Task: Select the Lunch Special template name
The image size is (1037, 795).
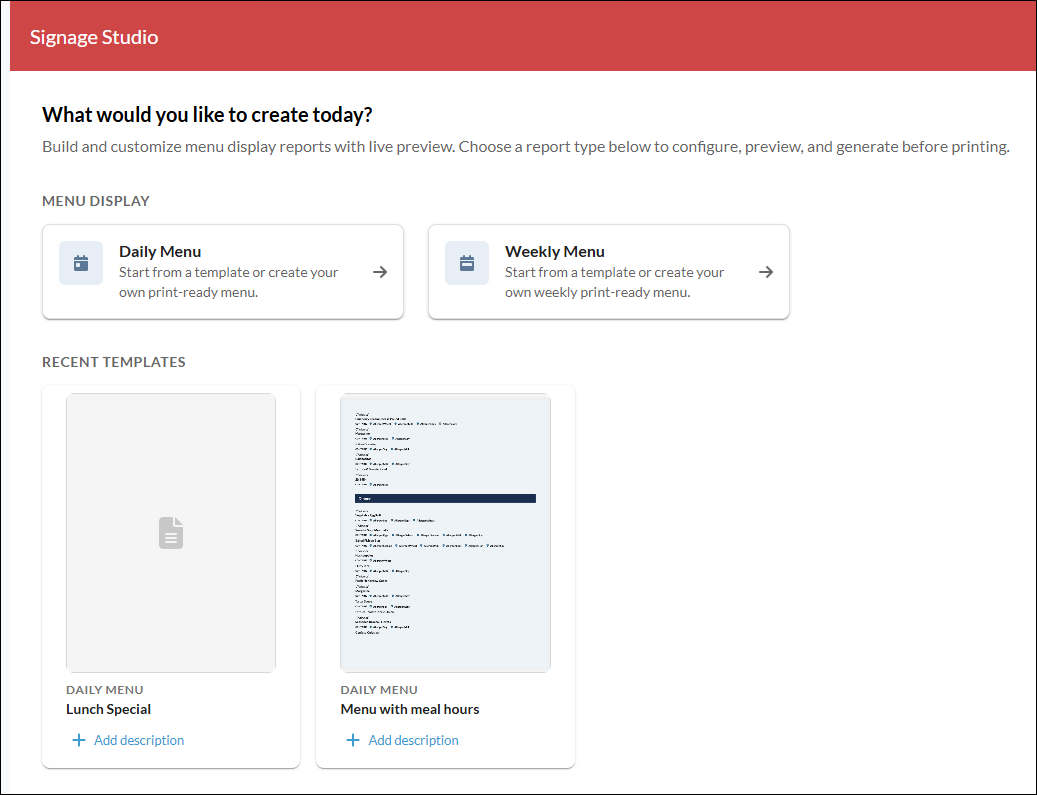Action: (x=108, y=709)
